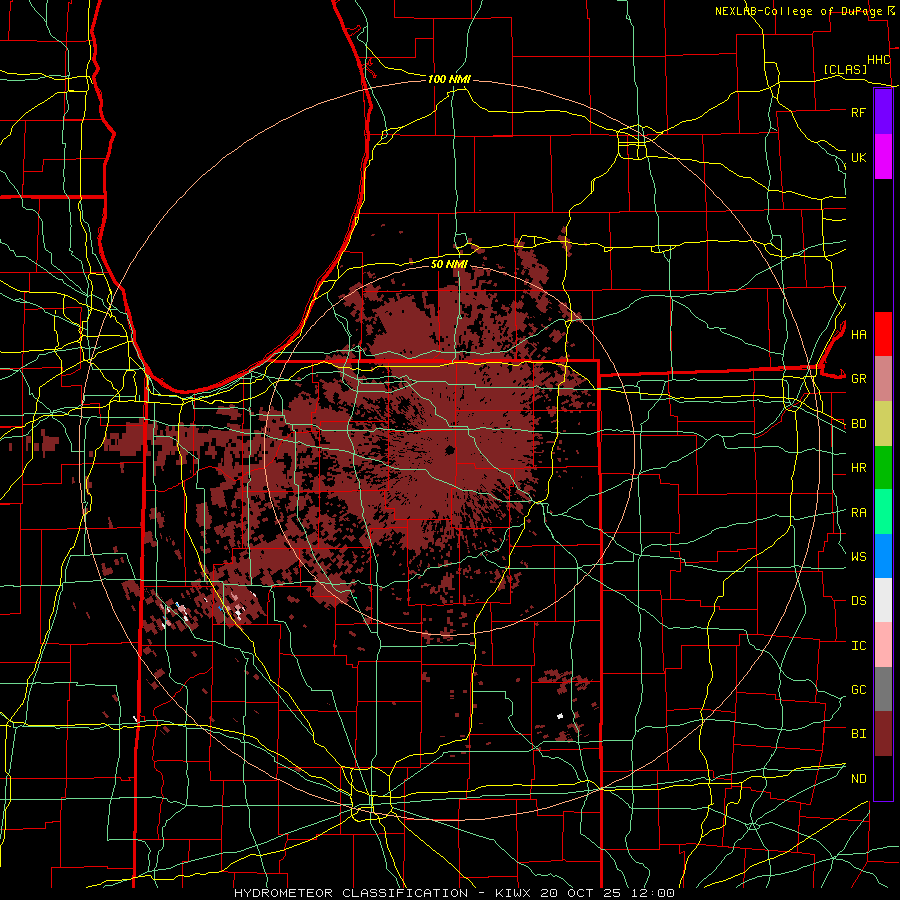Click the HR legend label
900x900 pixels.
click(858, 468)
